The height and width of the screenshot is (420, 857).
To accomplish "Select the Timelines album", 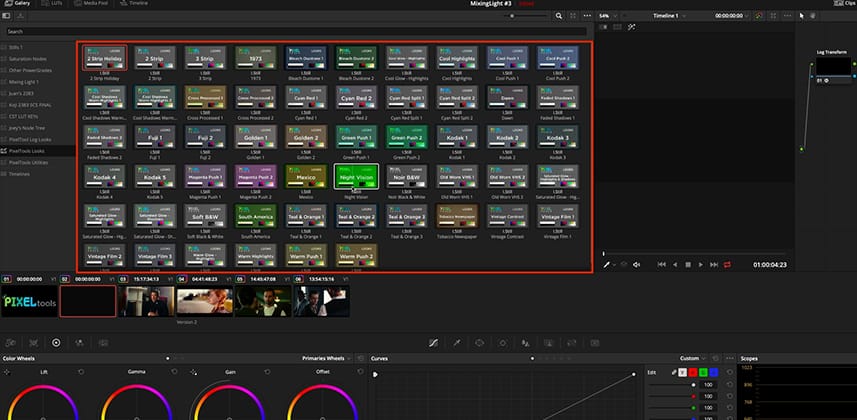I will click(x=19, y=174).
